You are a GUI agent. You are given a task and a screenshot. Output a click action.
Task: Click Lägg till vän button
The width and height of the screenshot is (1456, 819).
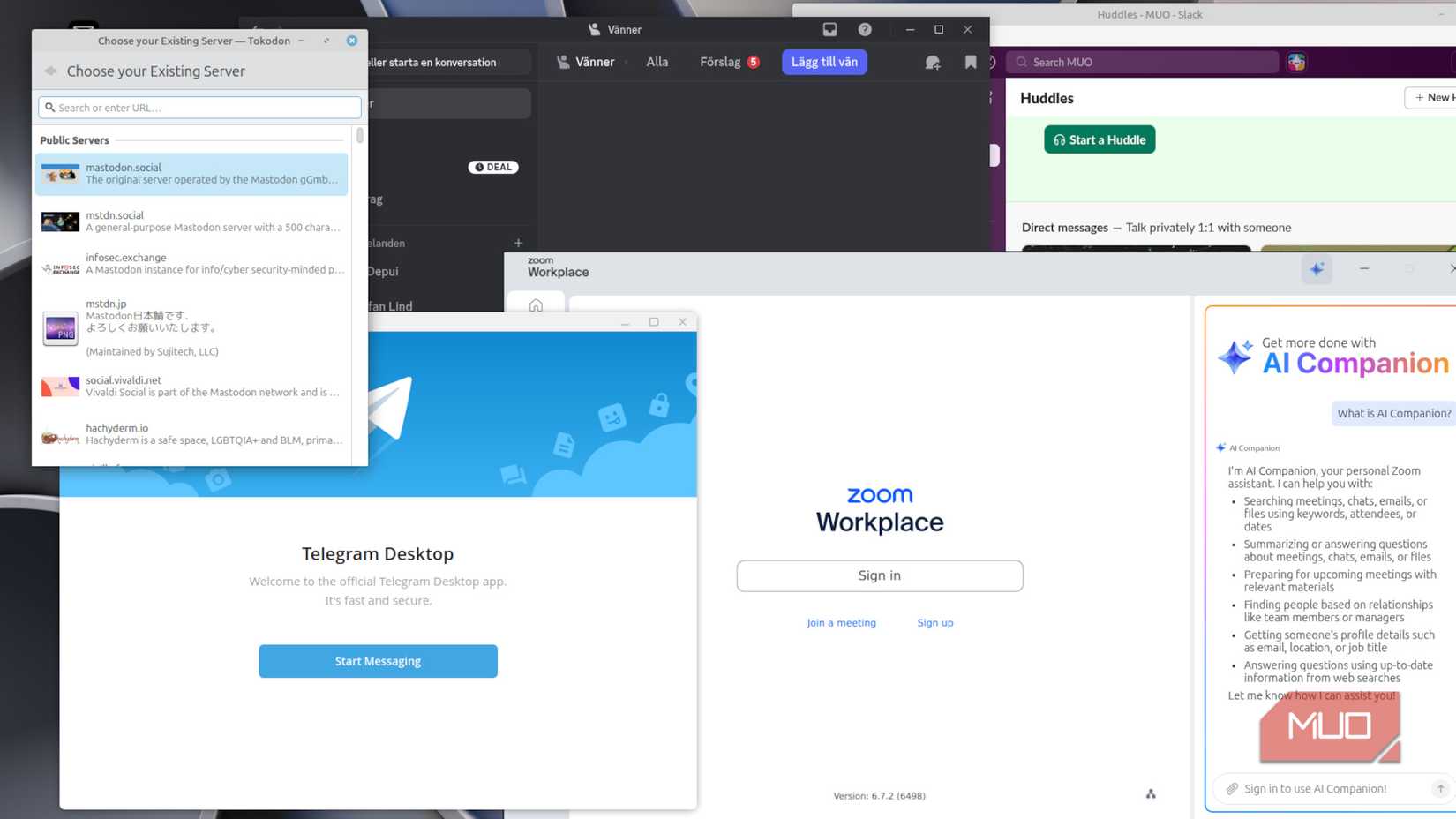click(824, 62)
